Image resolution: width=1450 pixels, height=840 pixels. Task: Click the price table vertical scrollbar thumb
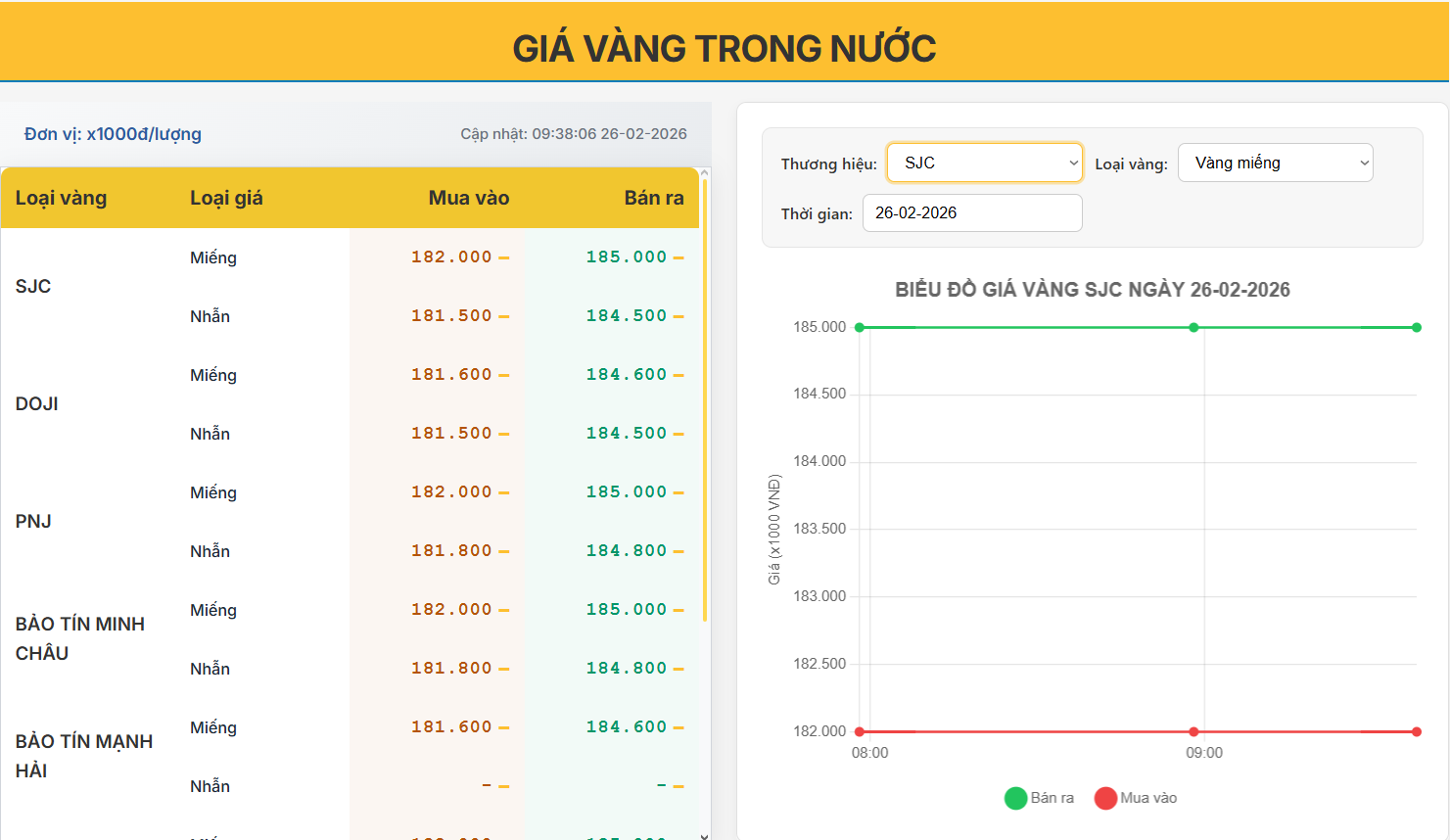coord(705,398)
